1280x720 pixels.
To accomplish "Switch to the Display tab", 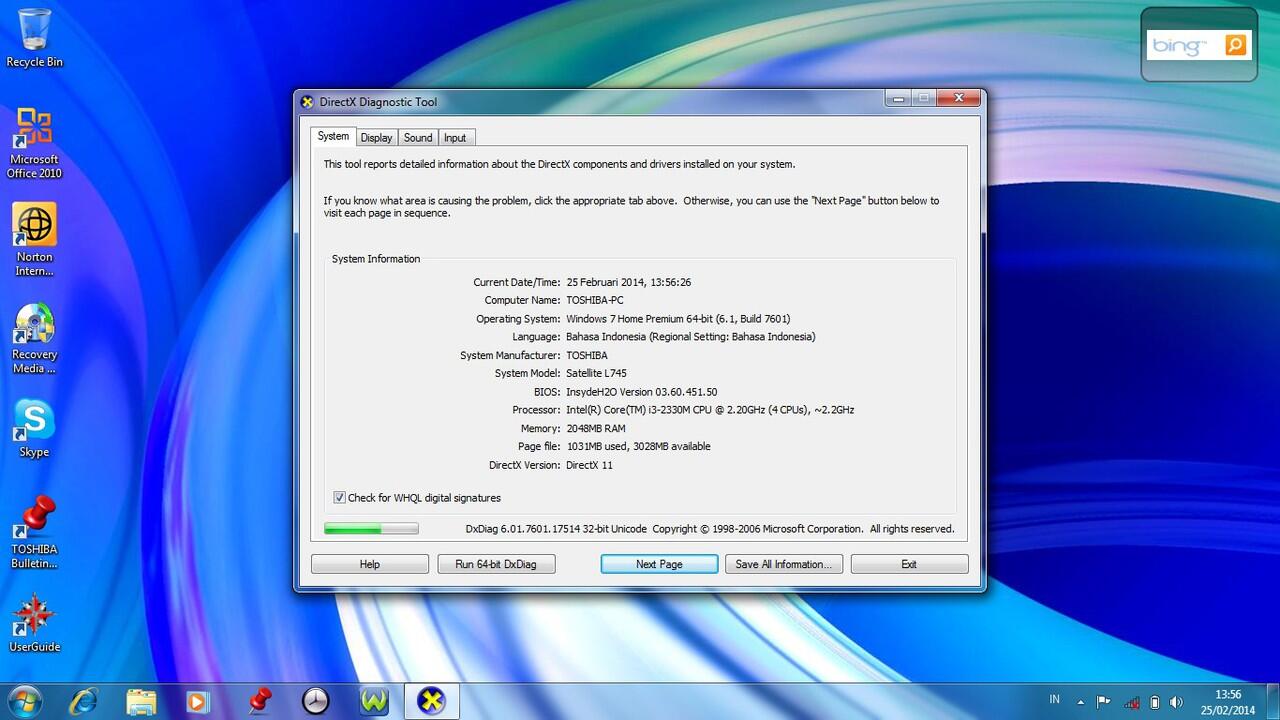I will pos(376,138).
